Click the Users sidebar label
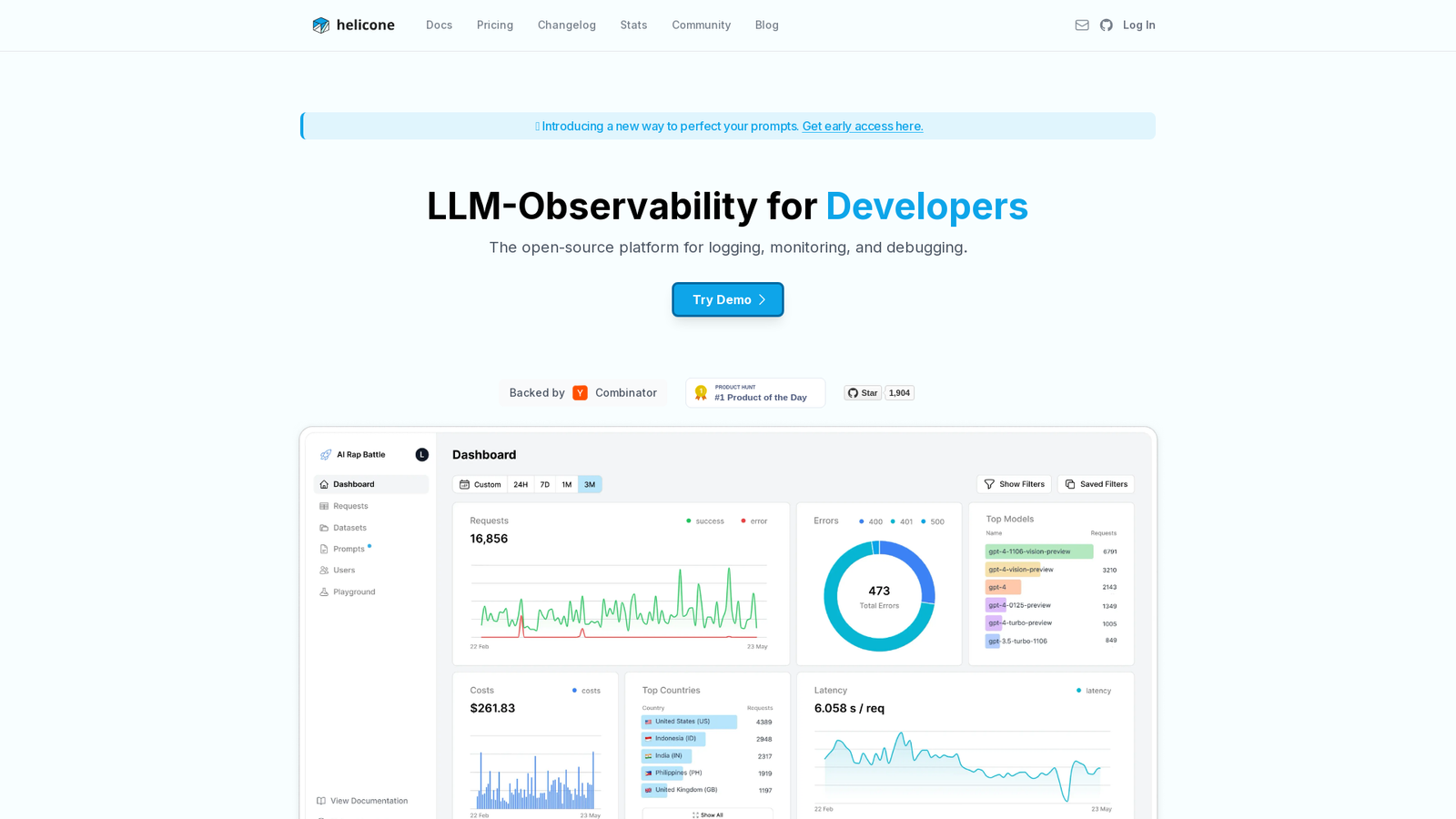 pyautogui.click(x=344, y=571)
